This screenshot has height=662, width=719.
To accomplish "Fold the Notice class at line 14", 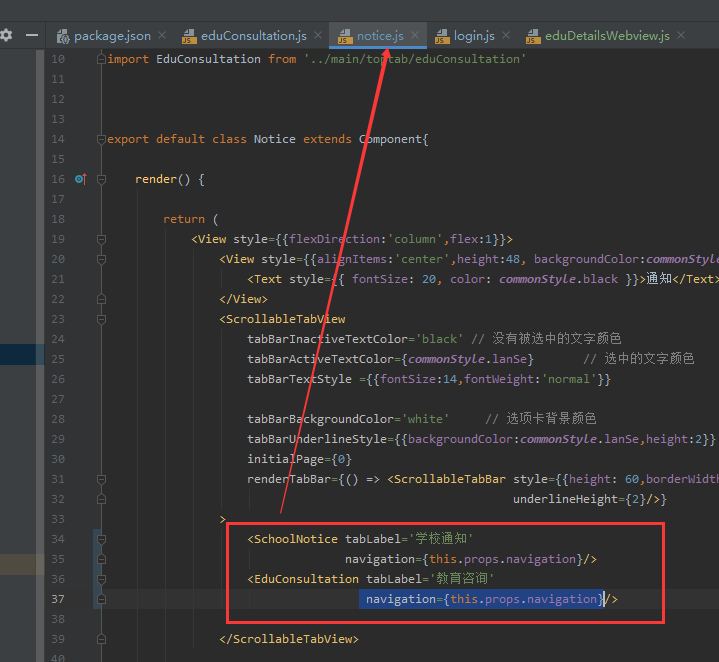I will click(101, 139).
